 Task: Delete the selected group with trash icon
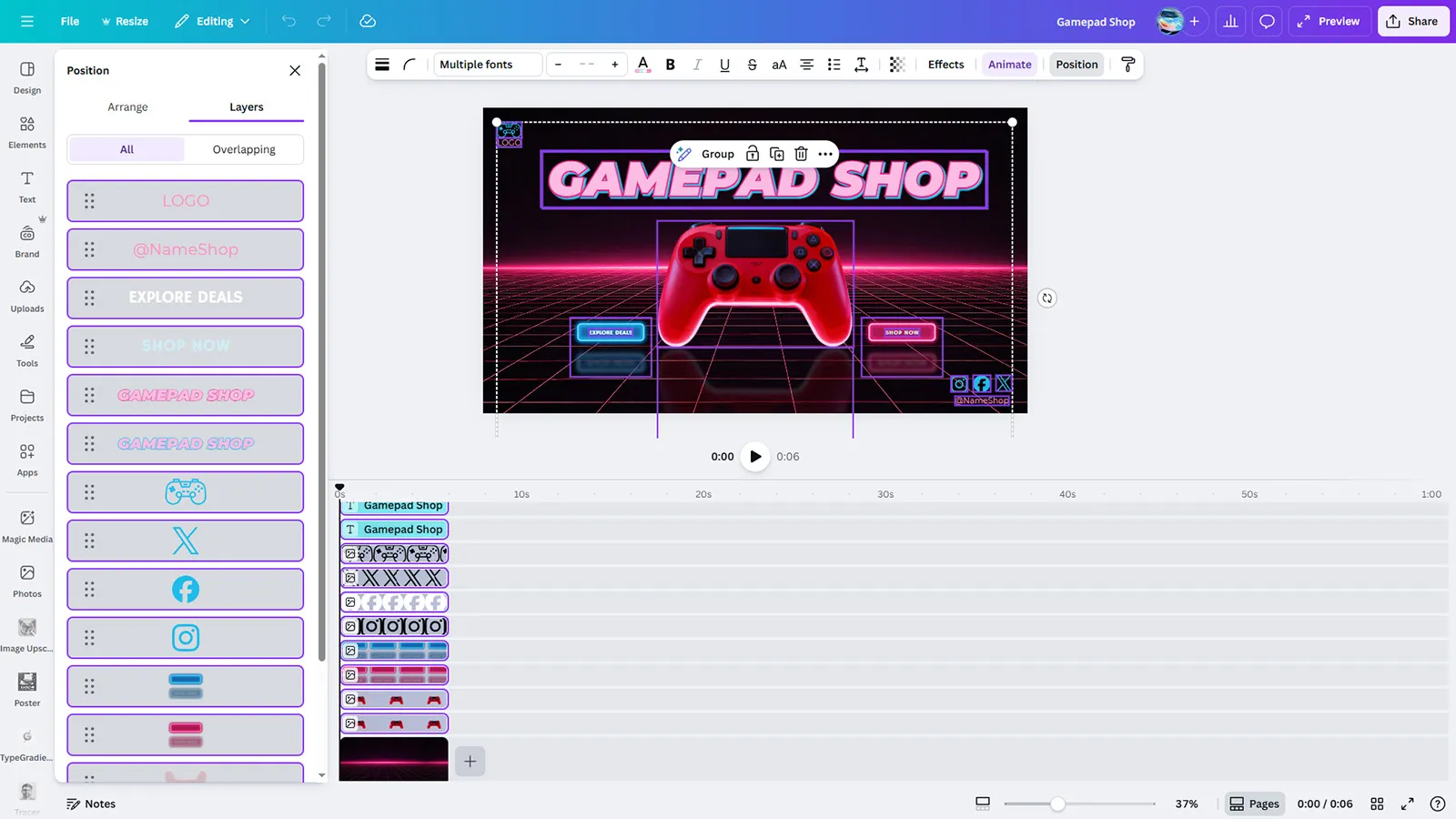coord(801,154)
